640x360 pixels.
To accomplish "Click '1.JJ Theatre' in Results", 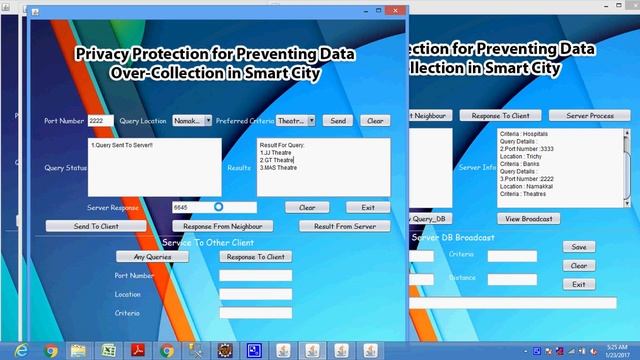I will tap(276, 153).
